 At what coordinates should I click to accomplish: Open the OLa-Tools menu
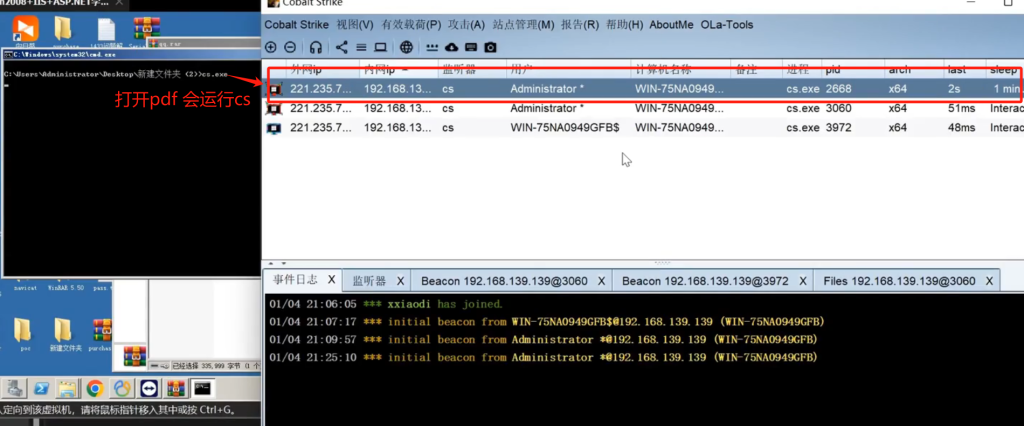pyautogui.click(x=727, y=25)
